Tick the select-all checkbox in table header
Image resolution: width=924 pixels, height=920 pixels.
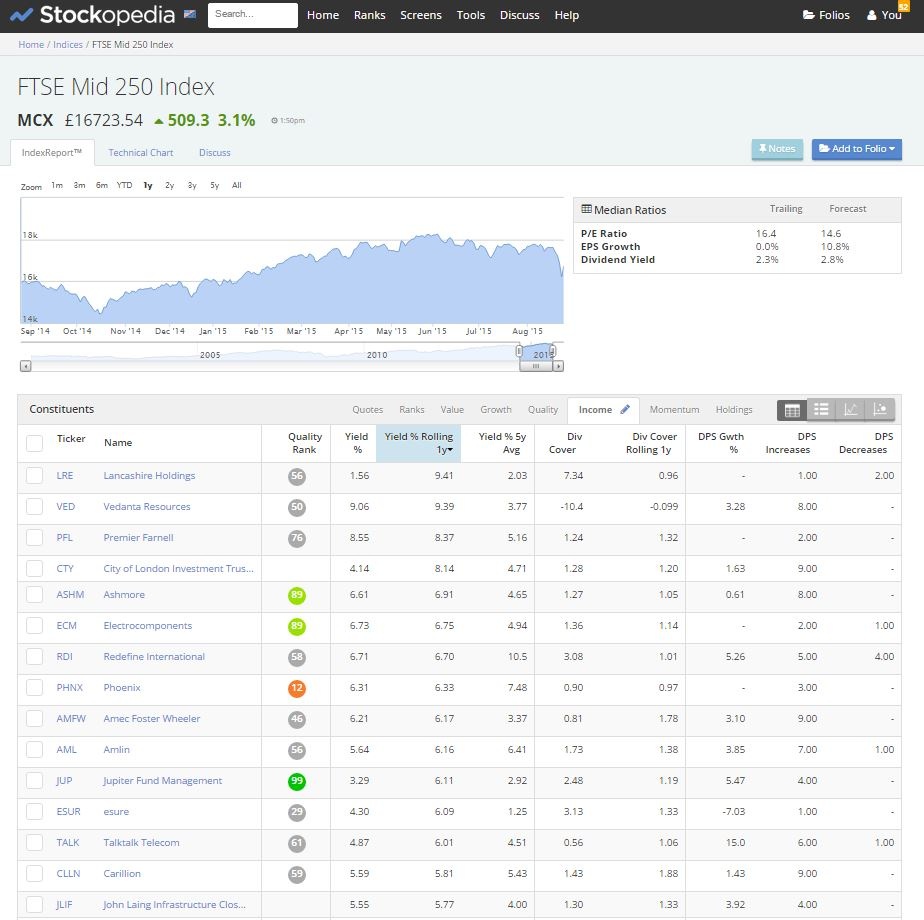tap(35, 443)
